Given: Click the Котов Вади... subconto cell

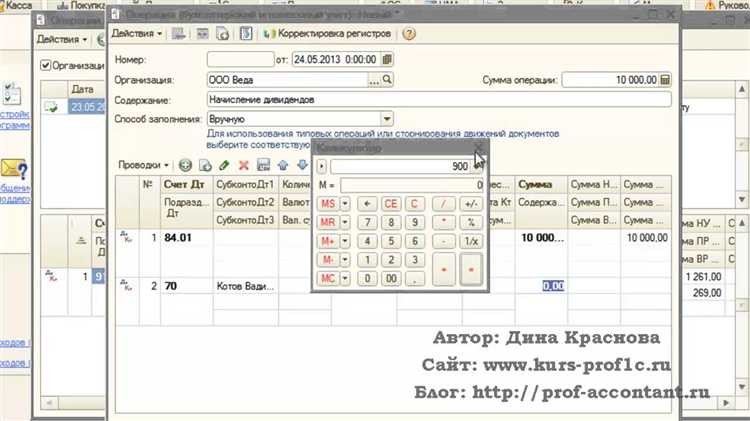Looking at the screenshot, I should pyautogui.click(x=246, y=286).
